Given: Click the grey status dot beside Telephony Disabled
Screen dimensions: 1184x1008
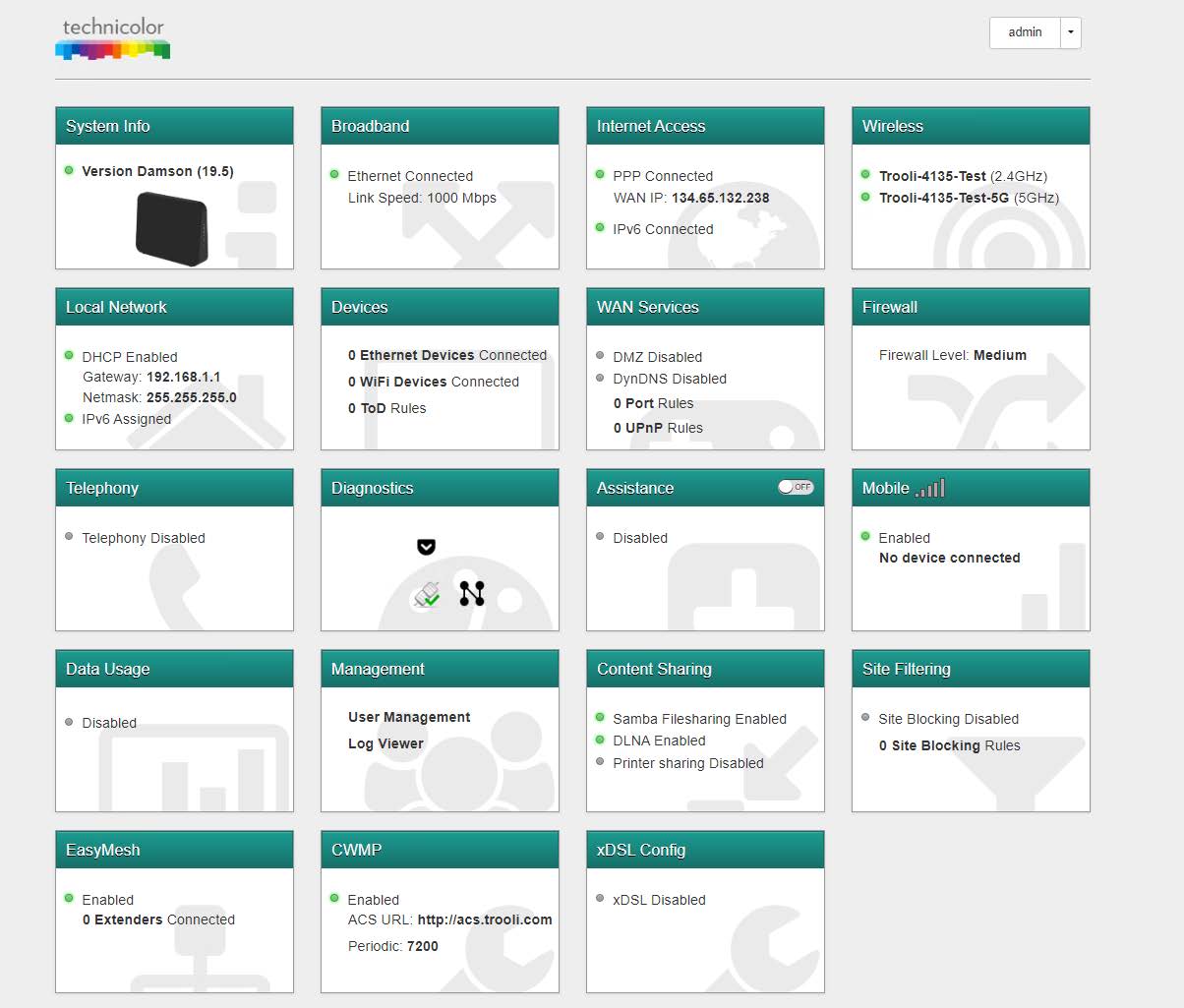Looking at the screenshot, I should (x=69, y=537).
